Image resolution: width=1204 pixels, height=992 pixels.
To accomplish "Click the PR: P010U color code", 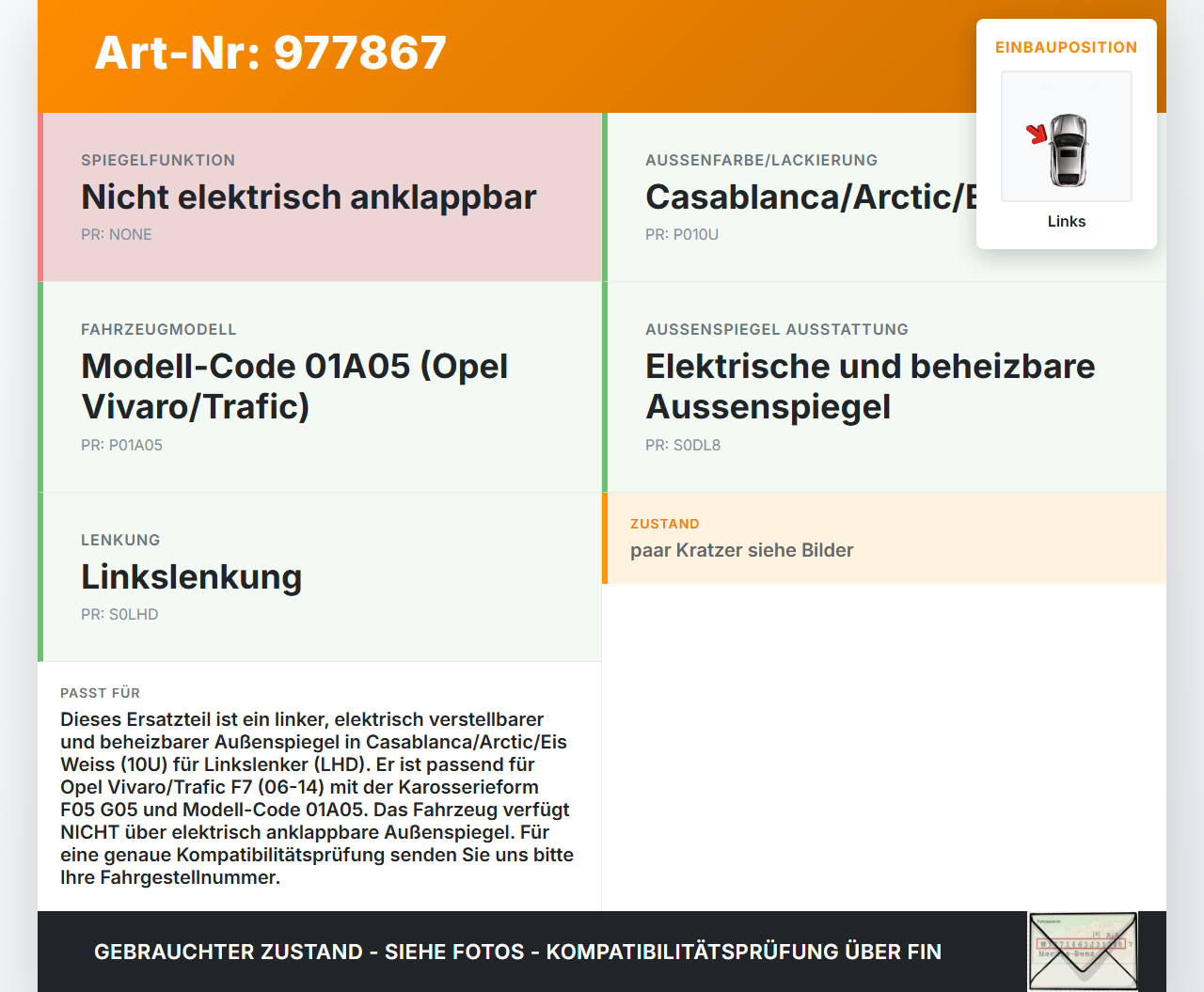I will (681, 234).
